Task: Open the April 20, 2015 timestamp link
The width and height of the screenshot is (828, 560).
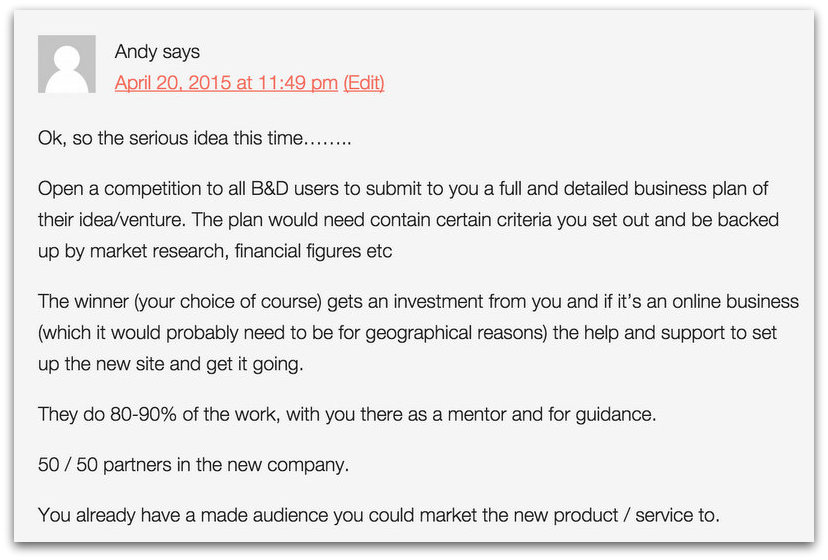Action: click(x=226, y=83)
